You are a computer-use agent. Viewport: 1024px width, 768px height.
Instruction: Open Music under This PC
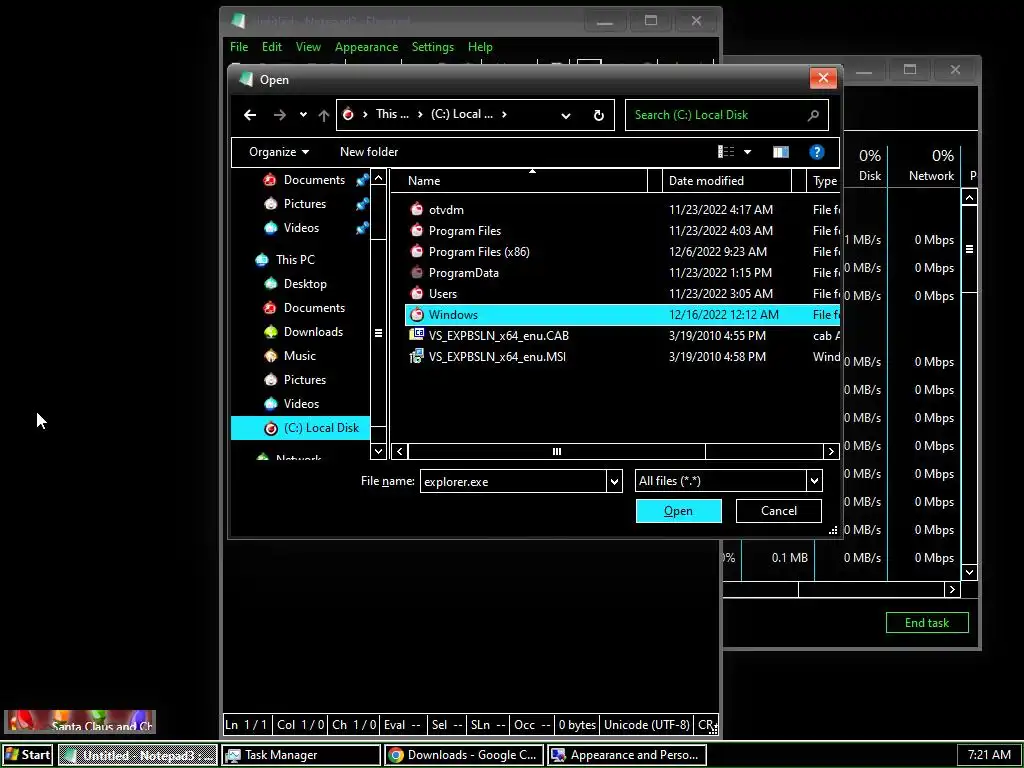coord(299,356)
